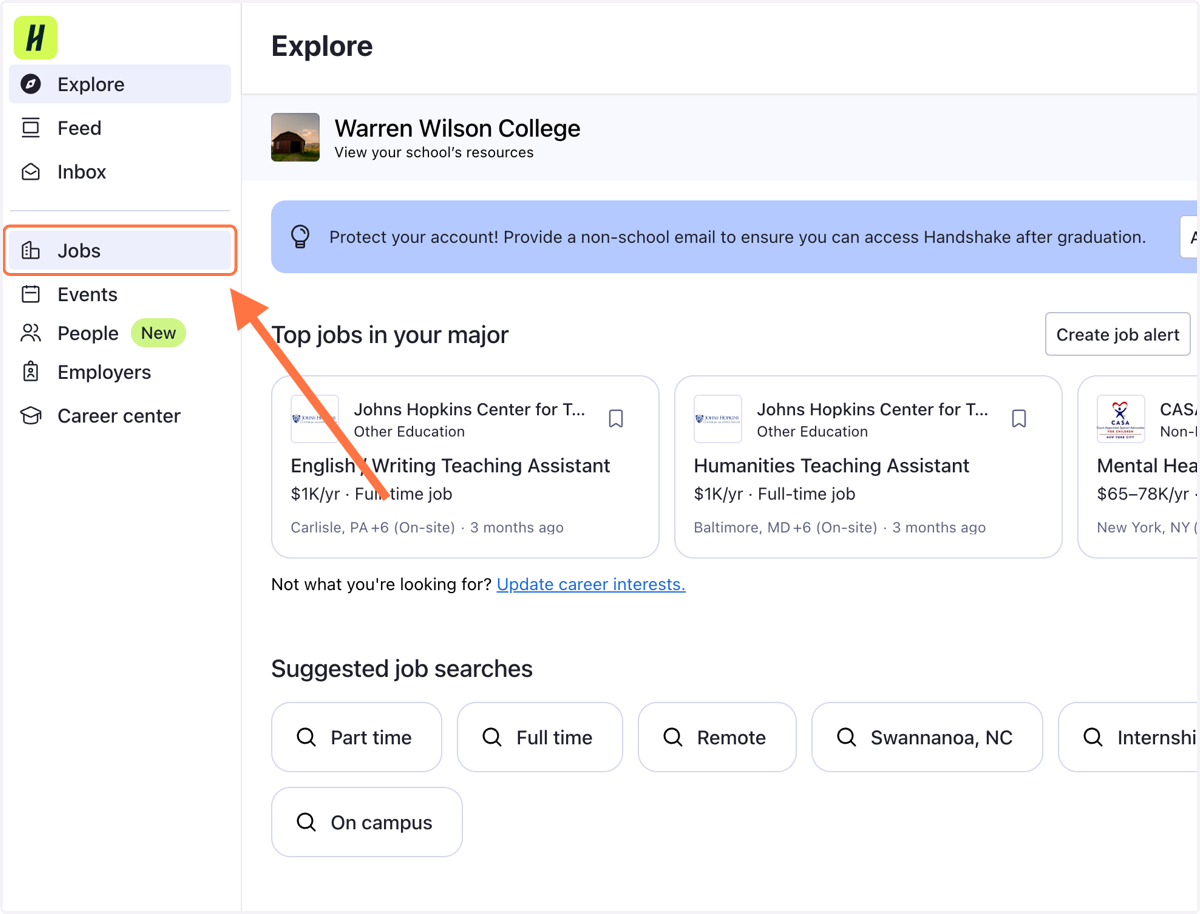
Task: Click Baltimore, MD +6 (On-site) location text
Action: pyautogui.click(x=785, y=527)
